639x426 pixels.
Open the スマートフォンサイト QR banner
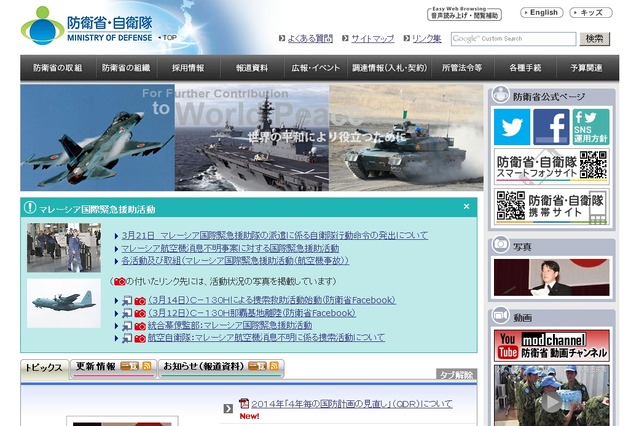click(x=551, y=166)
